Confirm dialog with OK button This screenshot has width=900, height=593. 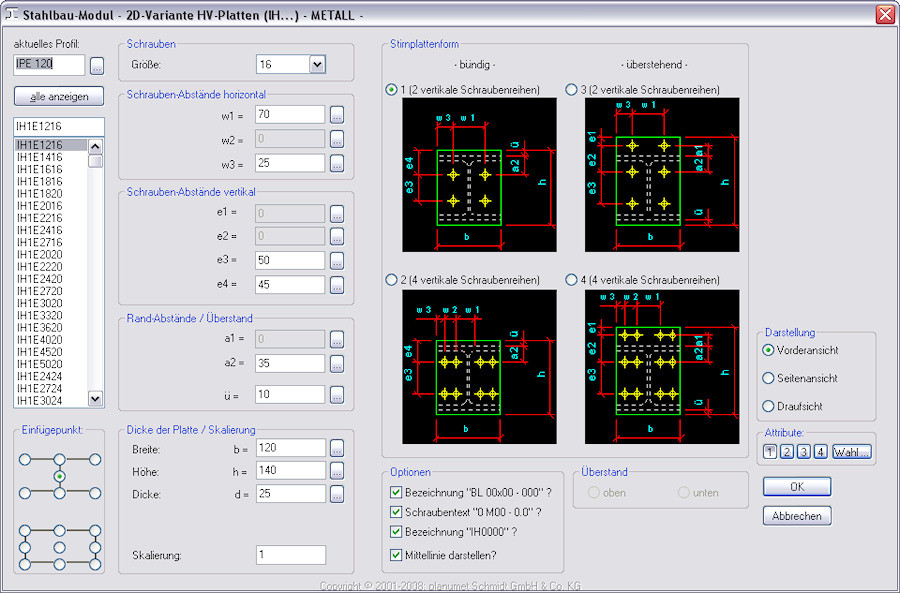[x=797, y=487]
